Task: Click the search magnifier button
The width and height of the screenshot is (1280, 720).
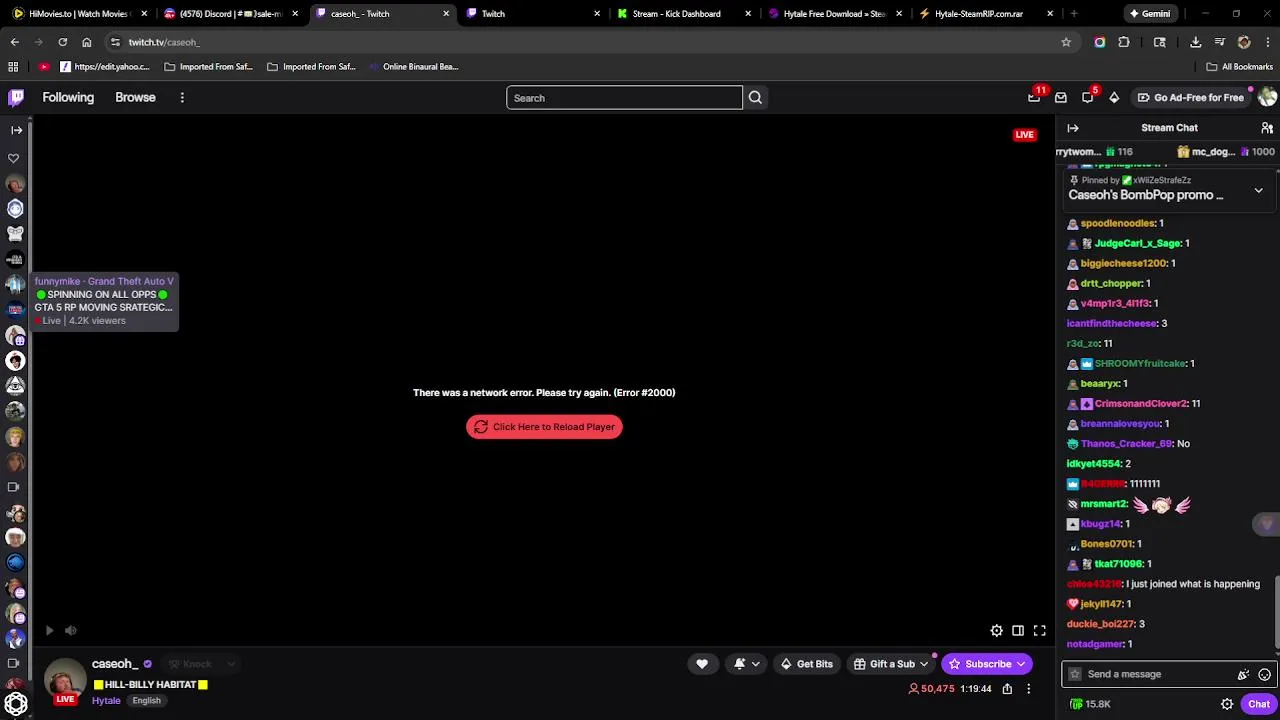Action: [755, 98]
